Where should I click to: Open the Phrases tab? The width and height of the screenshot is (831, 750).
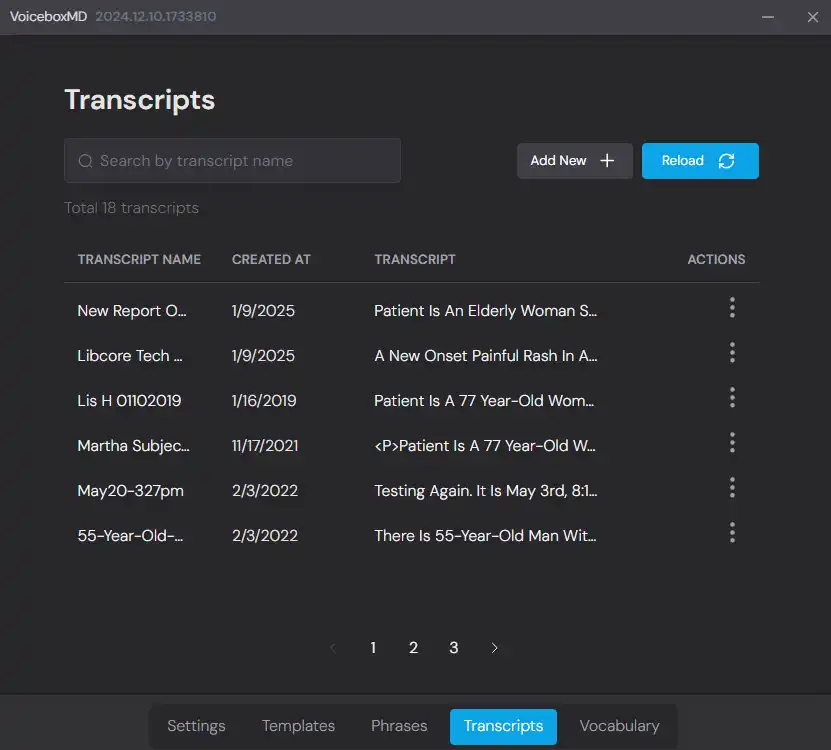tap(399, 726)
